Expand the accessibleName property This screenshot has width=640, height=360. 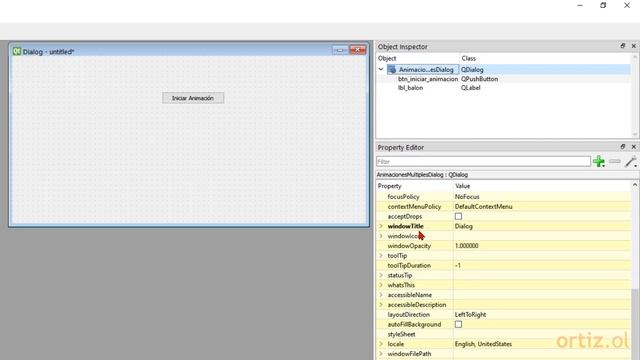381,294
